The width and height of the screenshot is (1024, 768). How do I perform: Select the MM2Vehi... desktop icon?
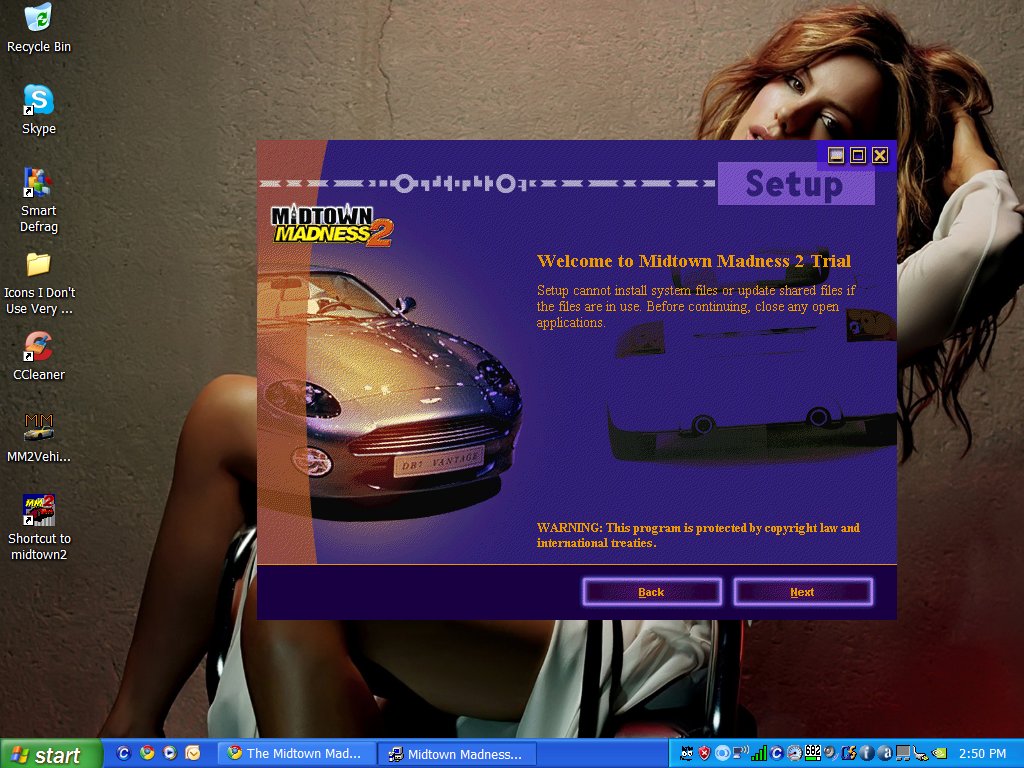(39, 438)
